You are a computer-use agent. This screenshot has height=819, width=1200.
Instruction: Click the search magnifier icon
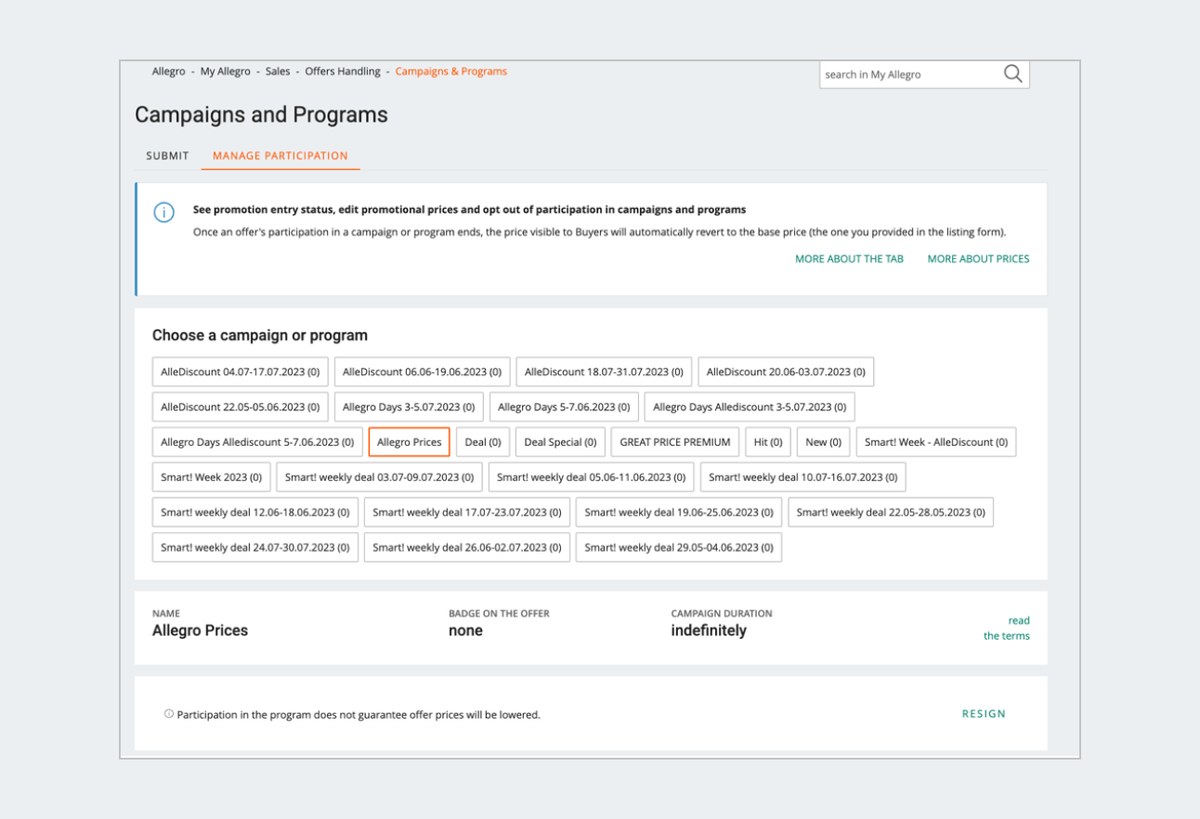1013,74
